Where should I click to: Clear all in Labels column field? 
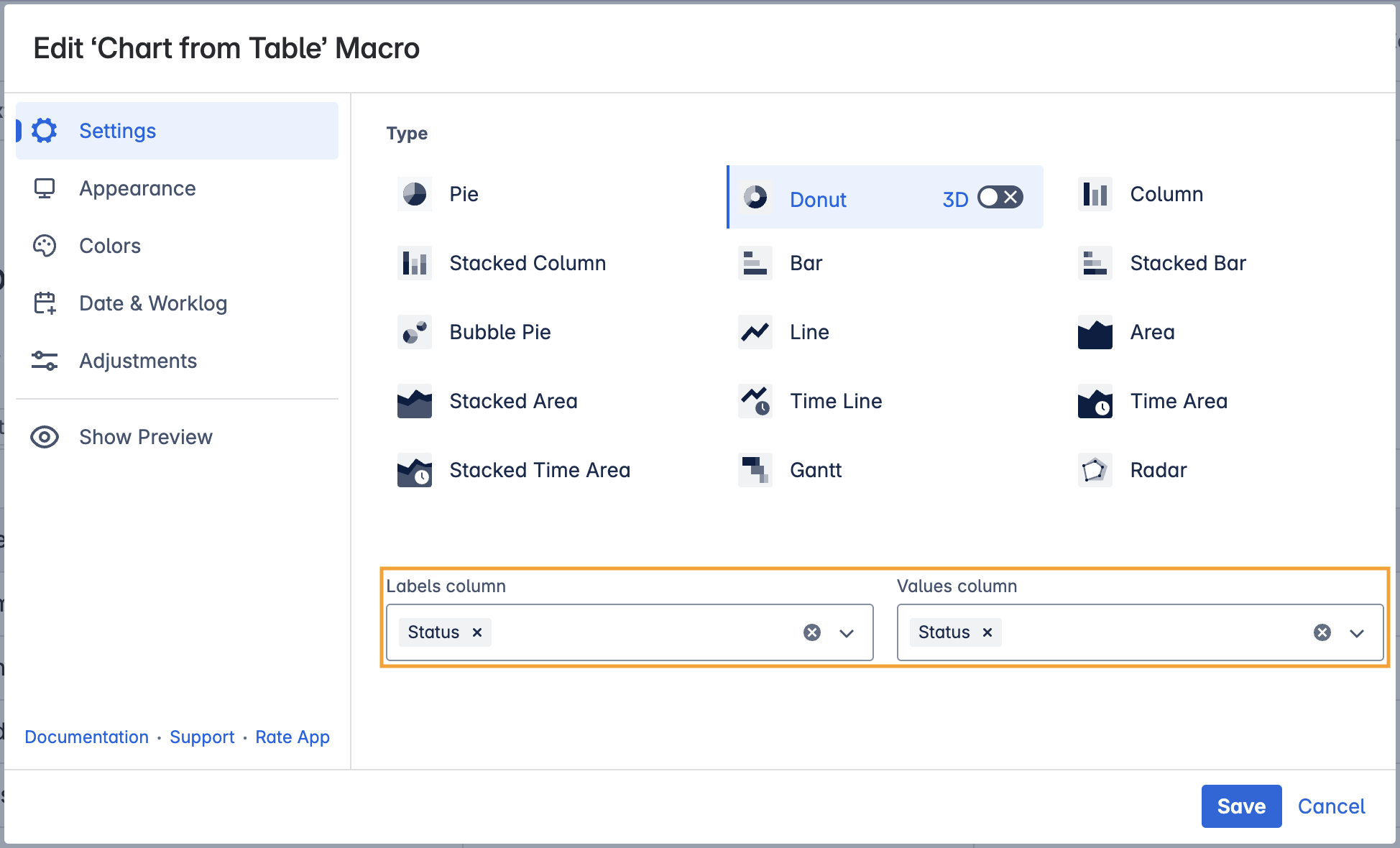pos(812,632)
